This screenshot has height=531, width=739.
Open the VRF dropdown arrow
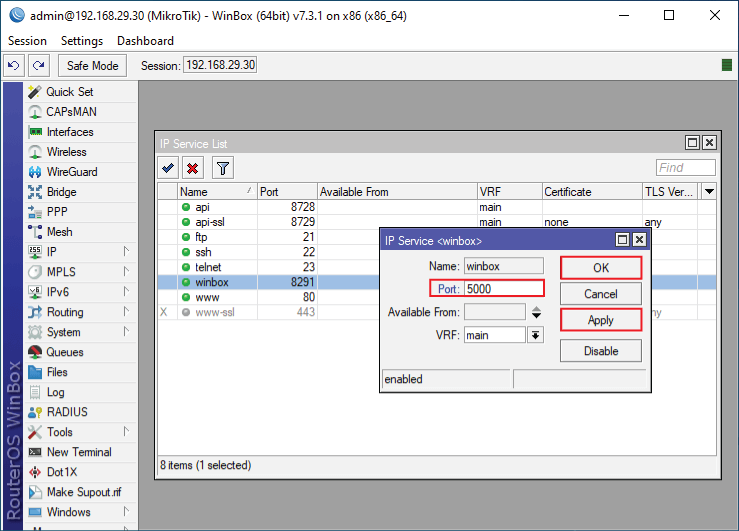(x=535, y=335)
